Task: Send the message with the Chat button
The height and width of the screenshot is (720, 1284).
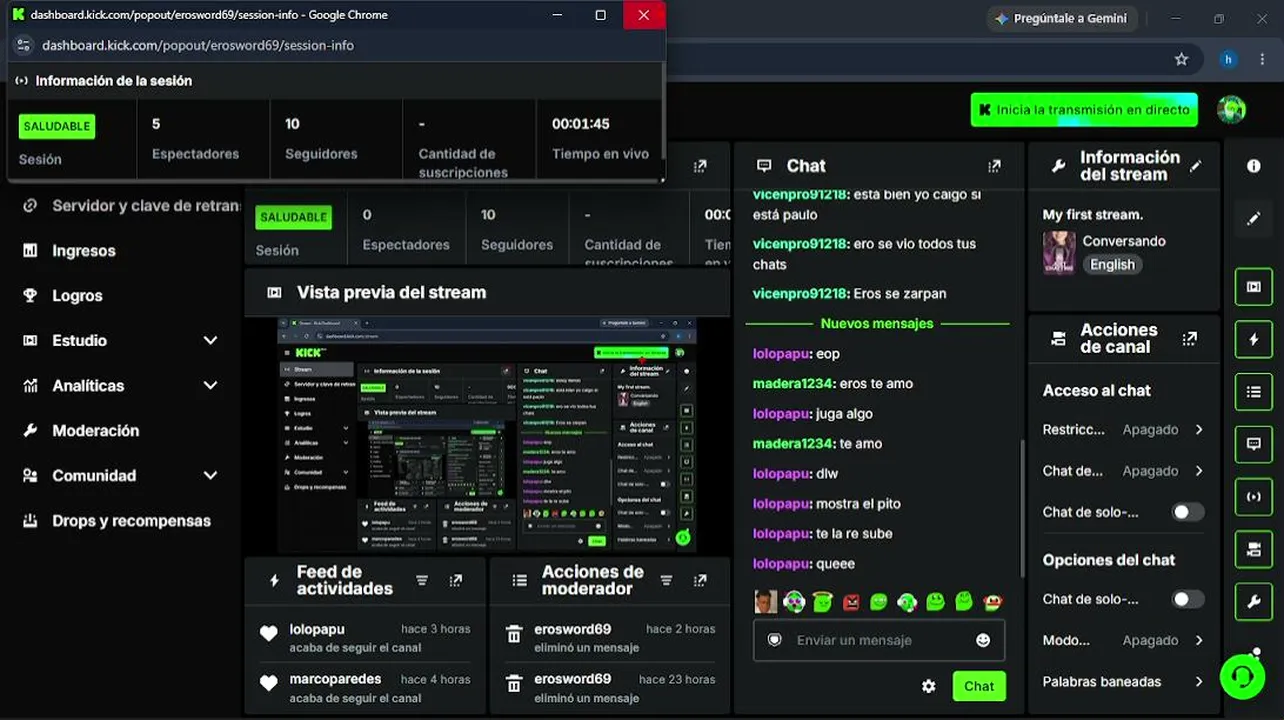Action: [979, 686]
